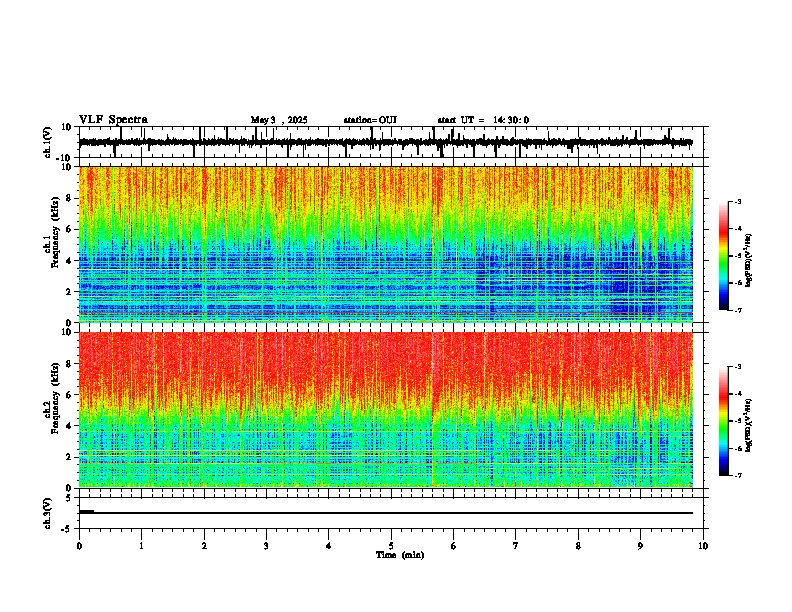Click the ch.1 spectrogram plot
The height and width of the screenshot is (612, 792).
386,244
